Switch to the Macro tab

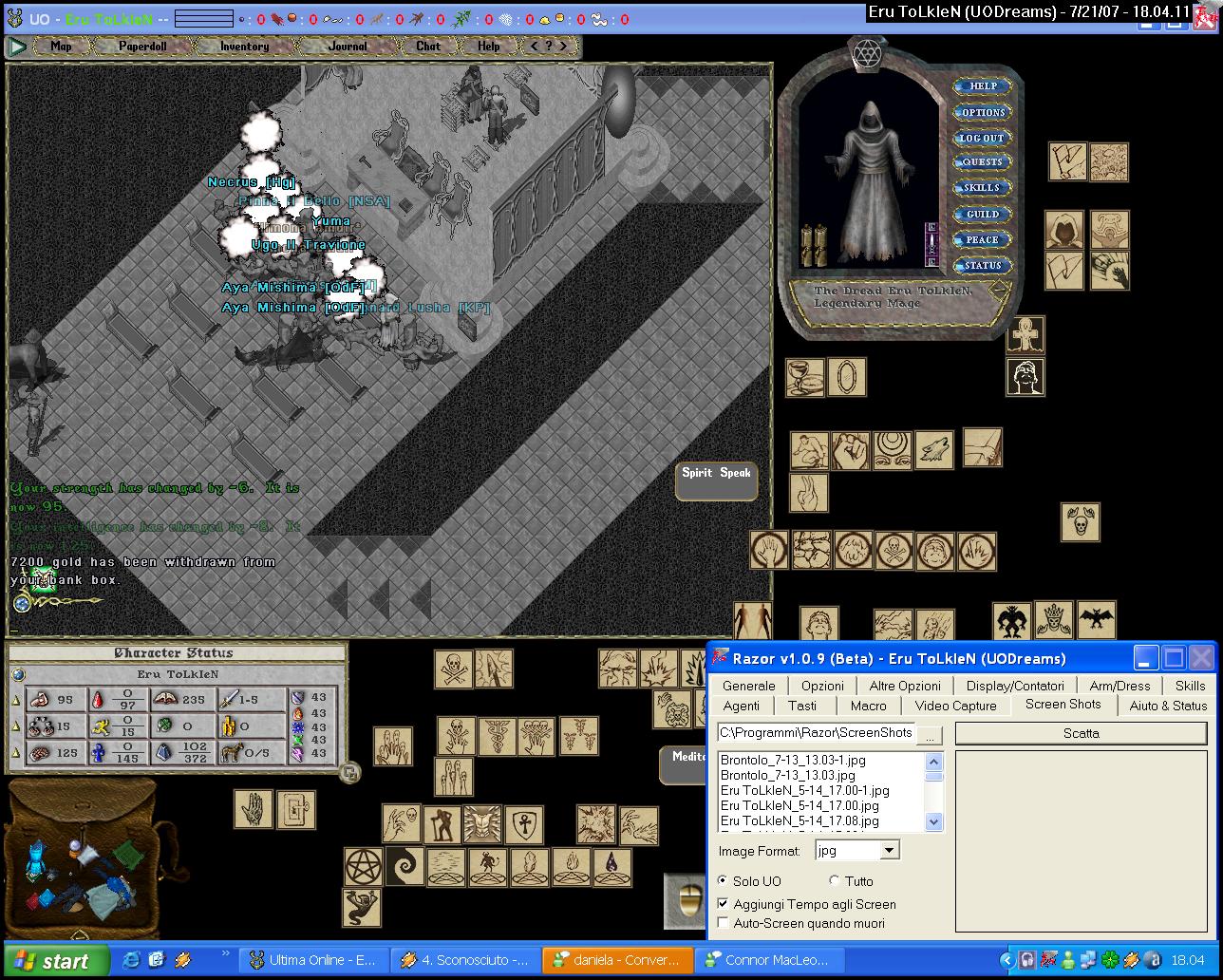coord(868,706)
